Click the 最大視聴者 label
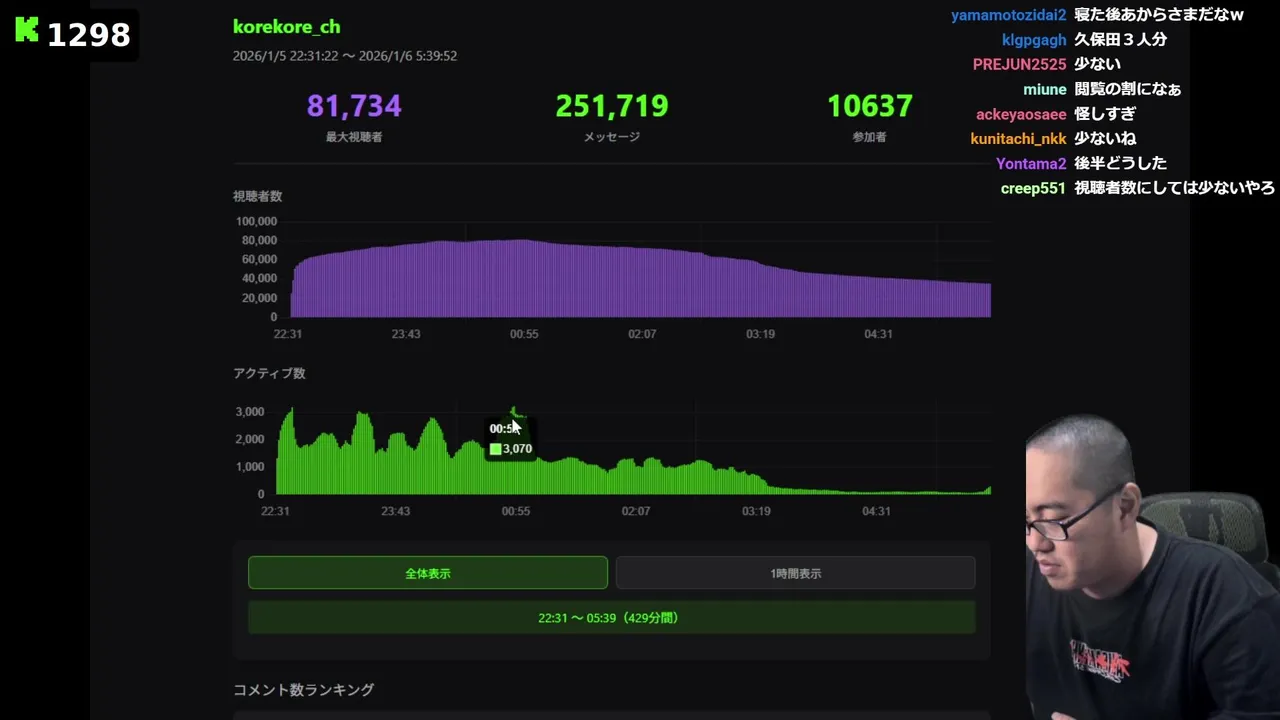1280x720 pixels. click(354, 137)
